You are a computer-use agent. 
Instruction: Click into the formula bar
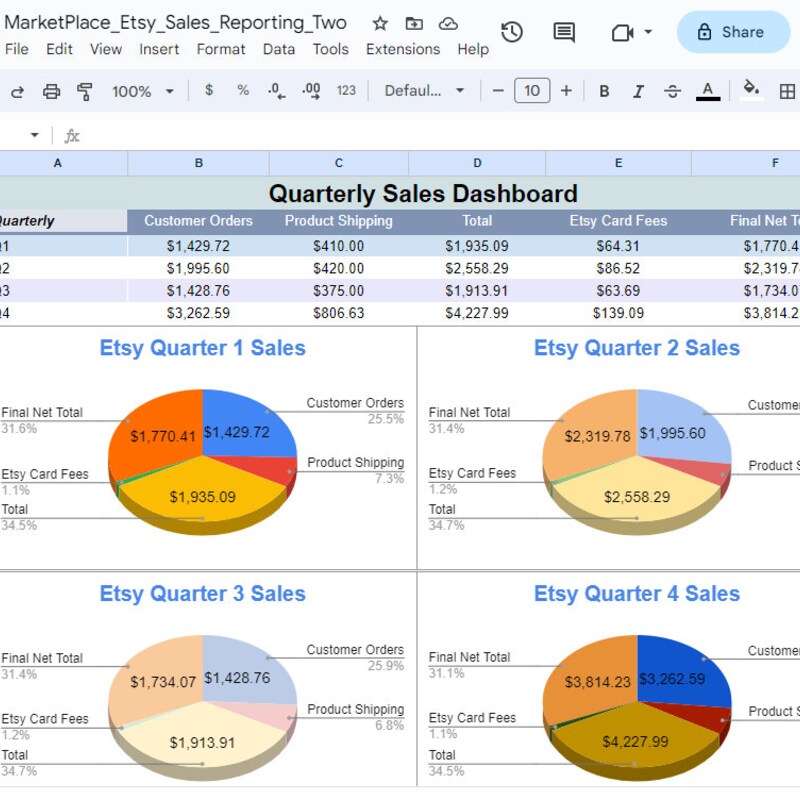439,136
